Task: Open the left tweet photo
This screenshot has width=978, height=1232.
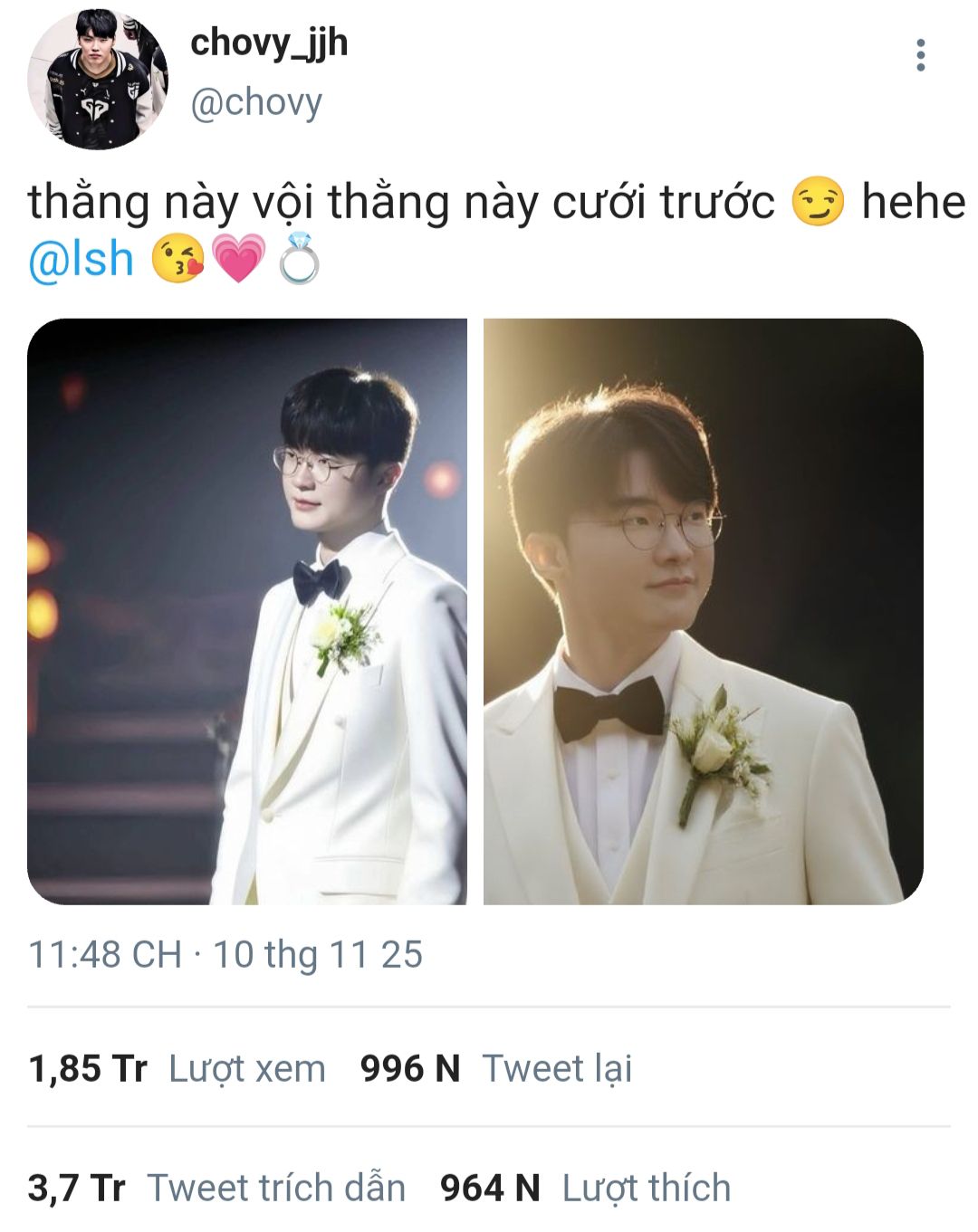Action: (247, 611)
